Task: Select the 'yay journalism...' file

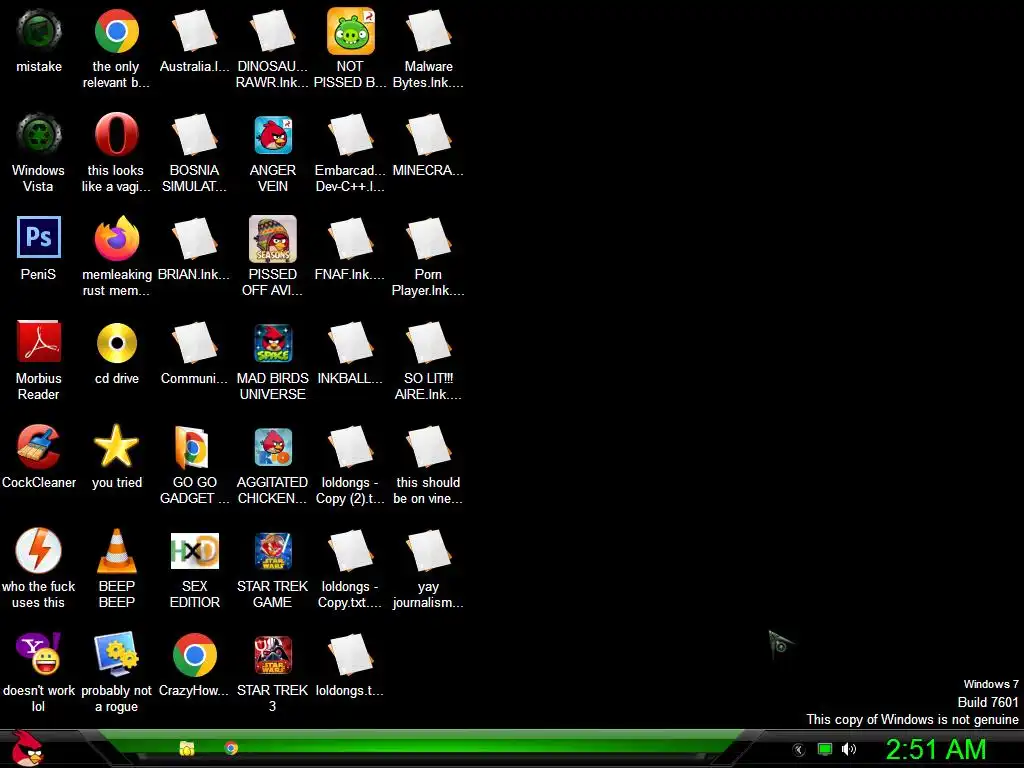Action: pos(428,551)
